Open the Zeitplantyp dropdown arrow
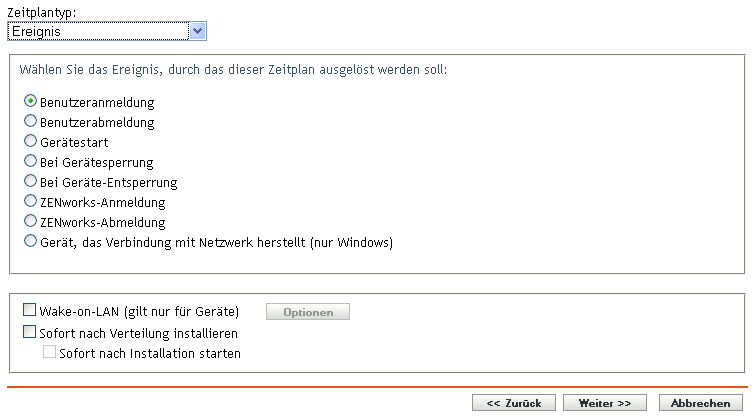755x416 pixels. tap(197, 32)
